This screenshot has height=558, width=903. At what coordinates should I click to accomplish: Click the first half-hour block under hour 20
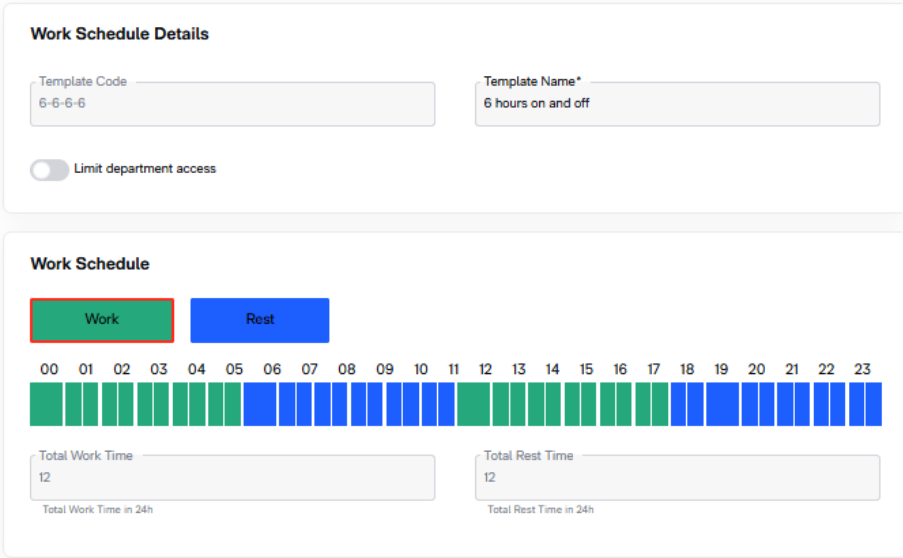click(x=750, y=404)
